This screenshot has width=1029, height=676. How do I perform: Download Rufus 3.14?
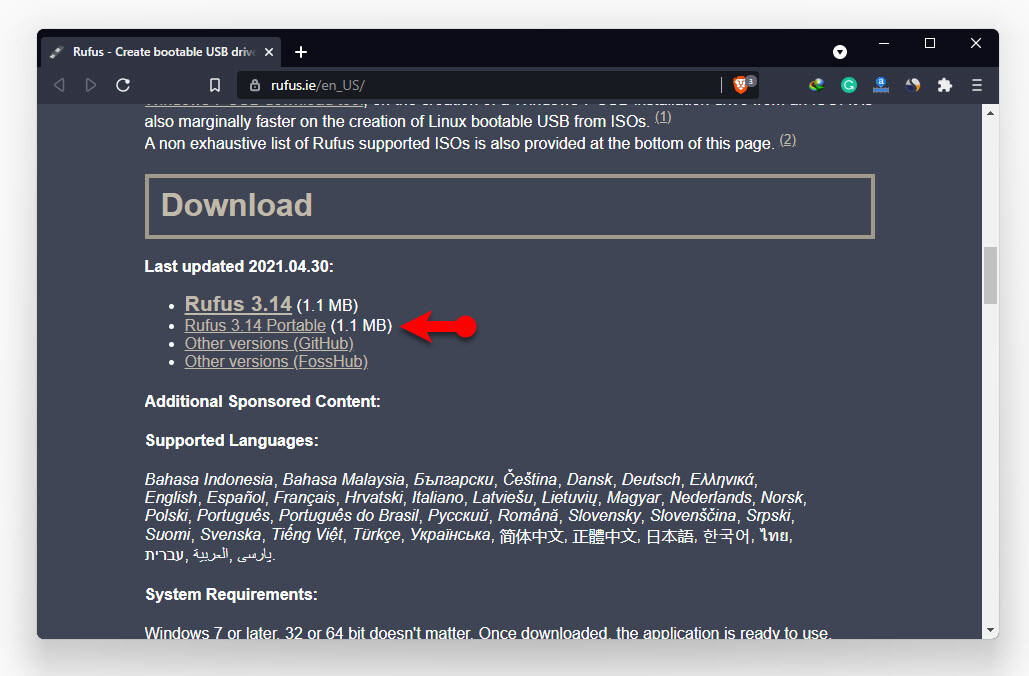(x=238, y=304)
